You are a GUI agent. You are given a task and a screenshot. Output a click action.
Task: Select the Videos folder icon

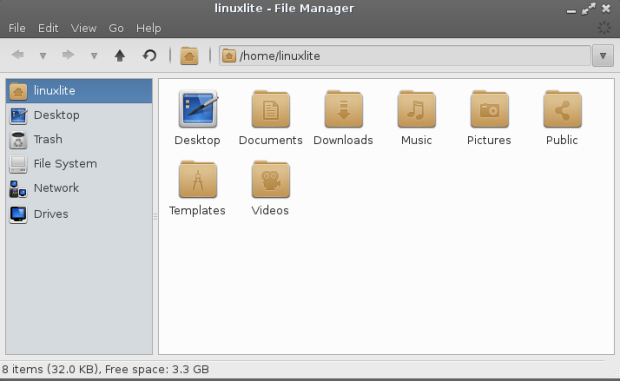270,179
